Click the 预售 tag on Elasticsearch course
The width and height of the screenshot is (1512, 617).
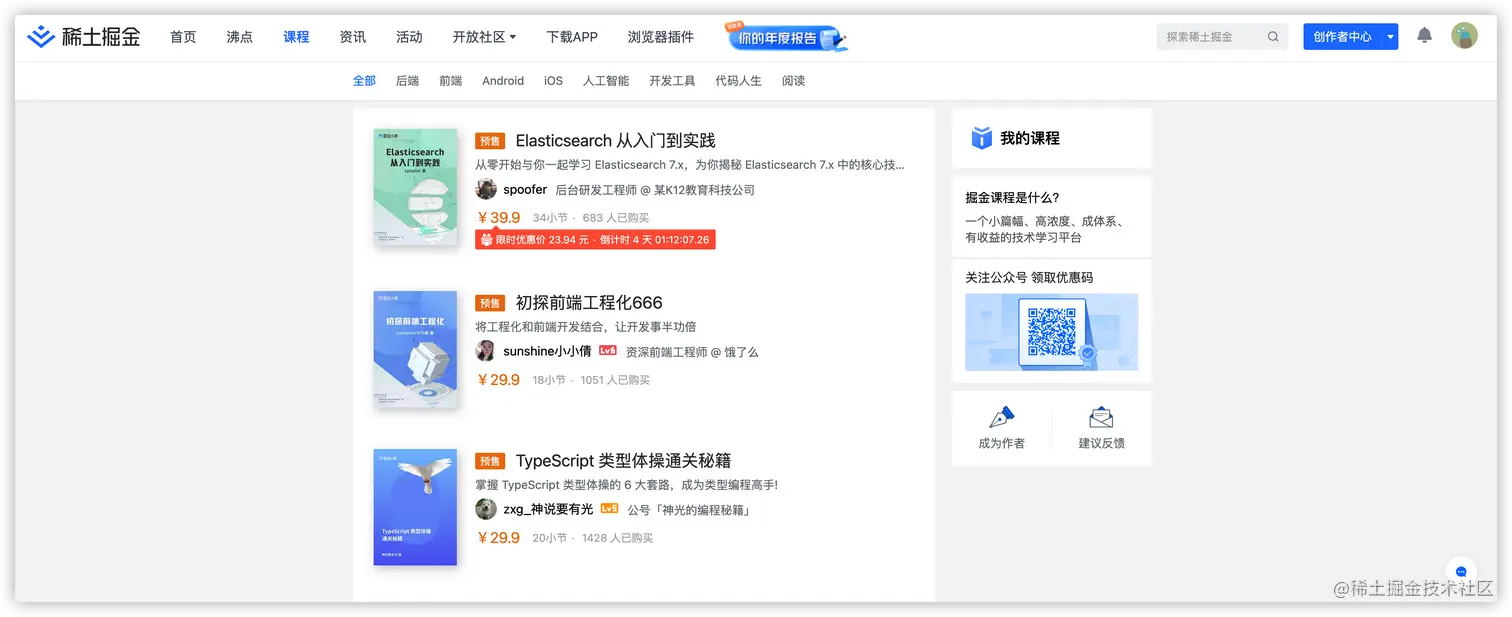point(490,141)
